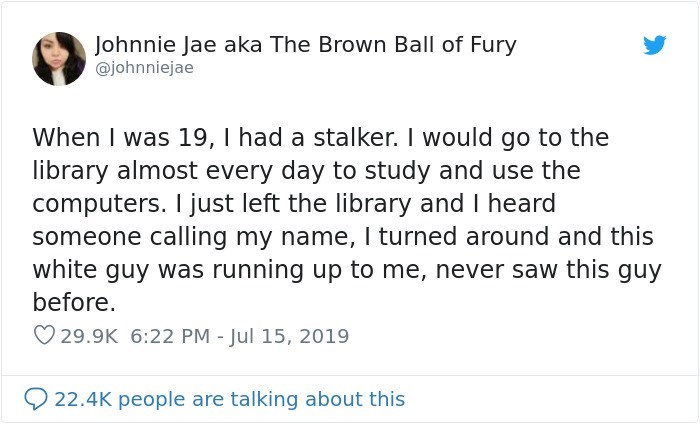The image size is (700, 424).
Task: Open the @johnniejae handle link
Action: (144, 68)
